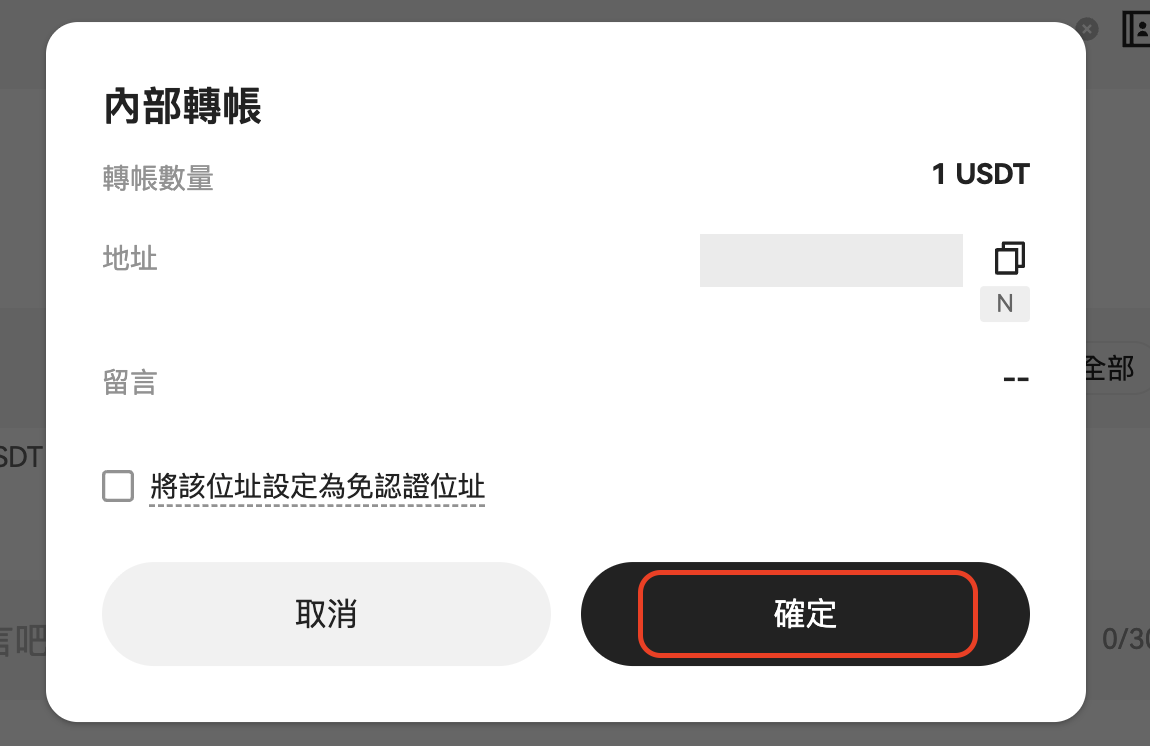This screenshot has height=746, width=1150.
Task: Click the 將該位址設定為免認證位址 label
Action: pos(317,487)
